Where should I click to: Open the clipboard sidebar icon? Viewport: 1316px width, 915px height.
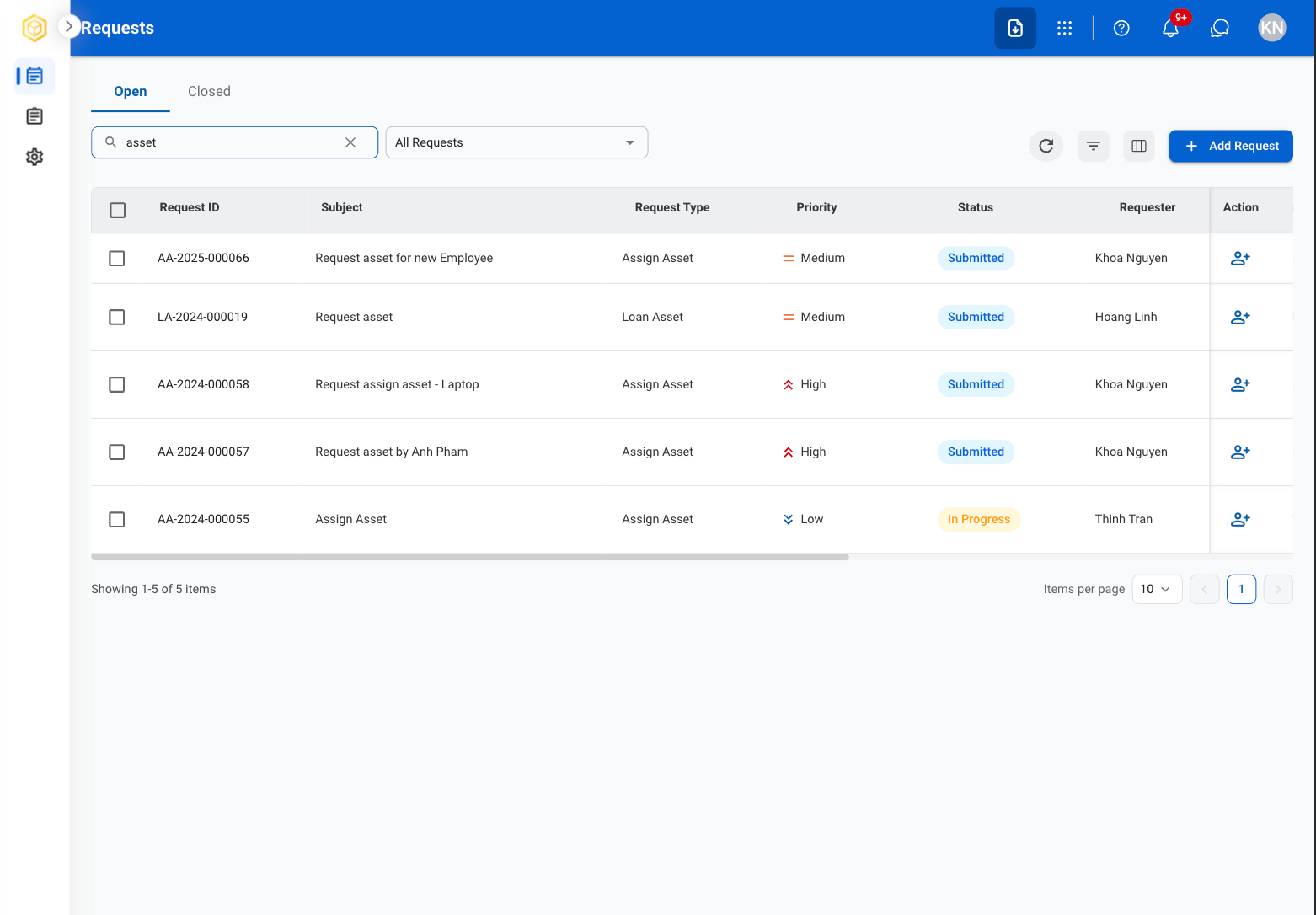[35, 116]
